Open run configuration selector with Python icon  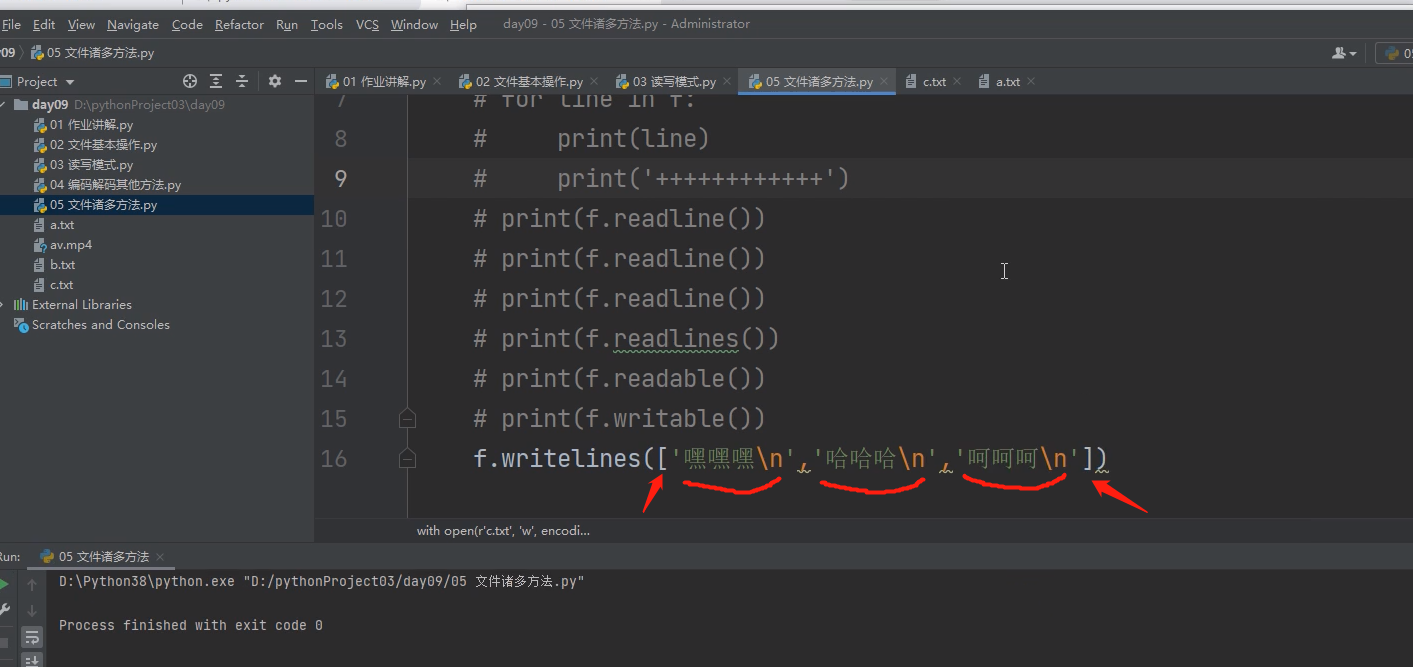click(x=1394, y=53)
